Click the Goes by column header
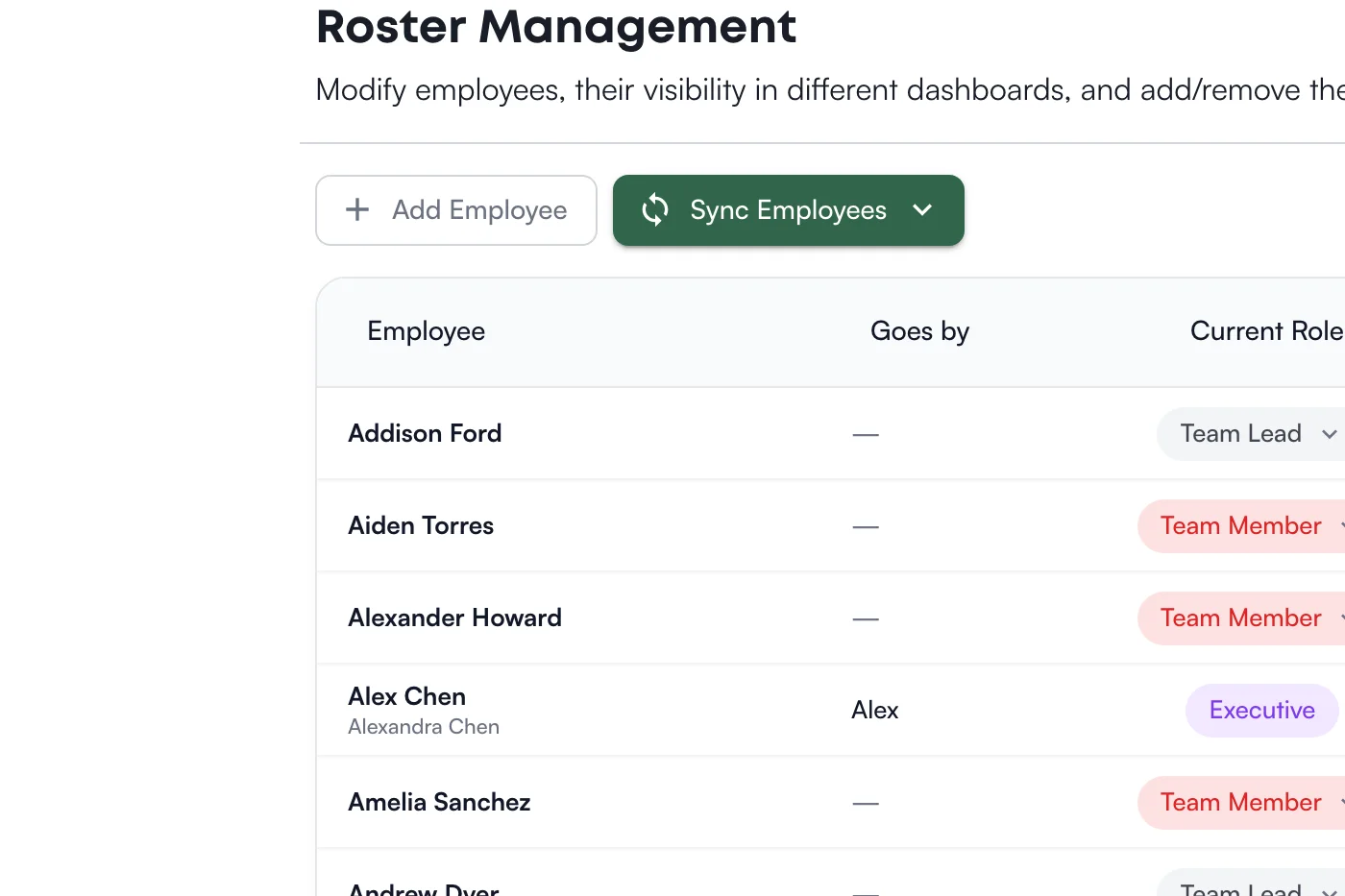The height and width of the screenshot is (896, 1345). [x=919, y=331]
